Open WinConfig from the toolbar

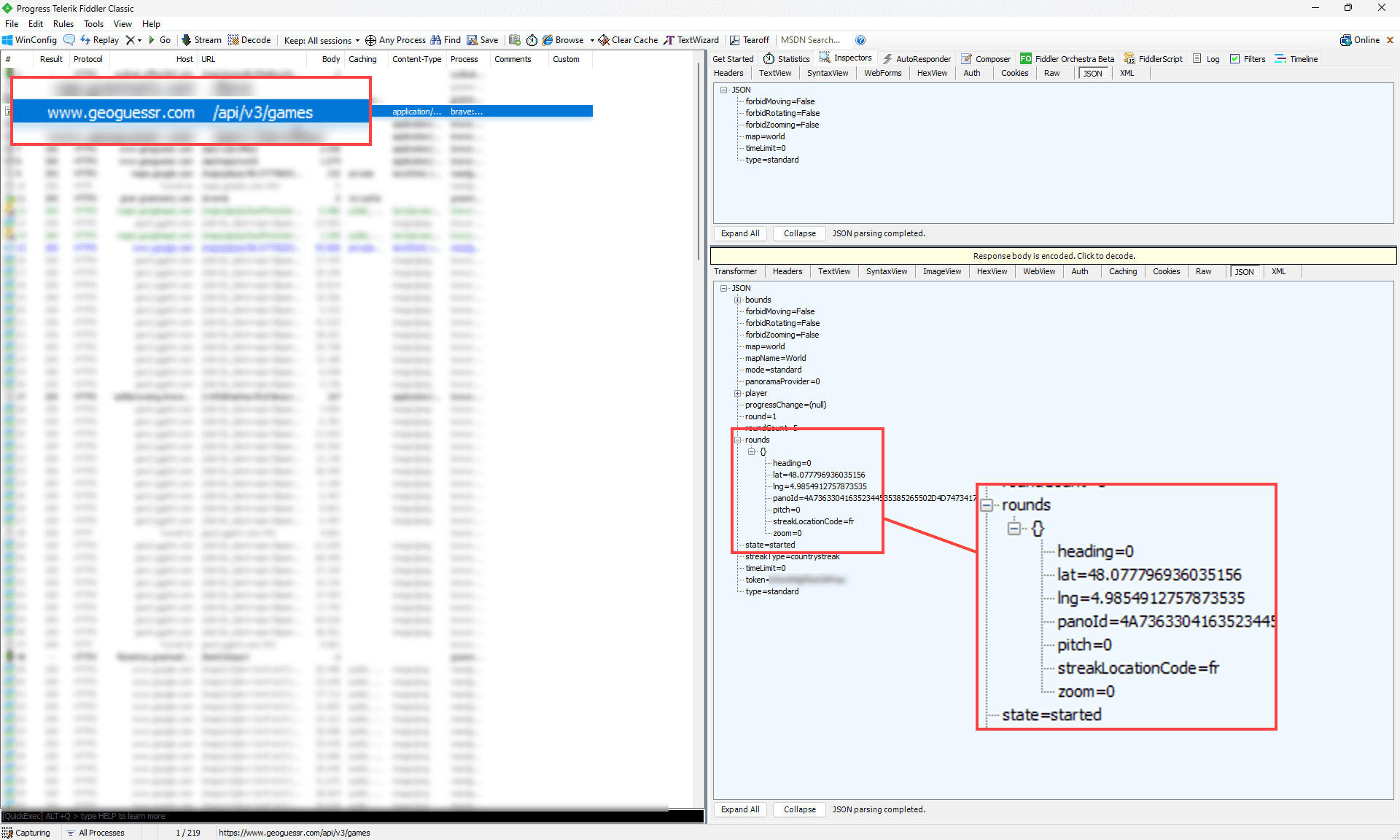coord(30,40)
